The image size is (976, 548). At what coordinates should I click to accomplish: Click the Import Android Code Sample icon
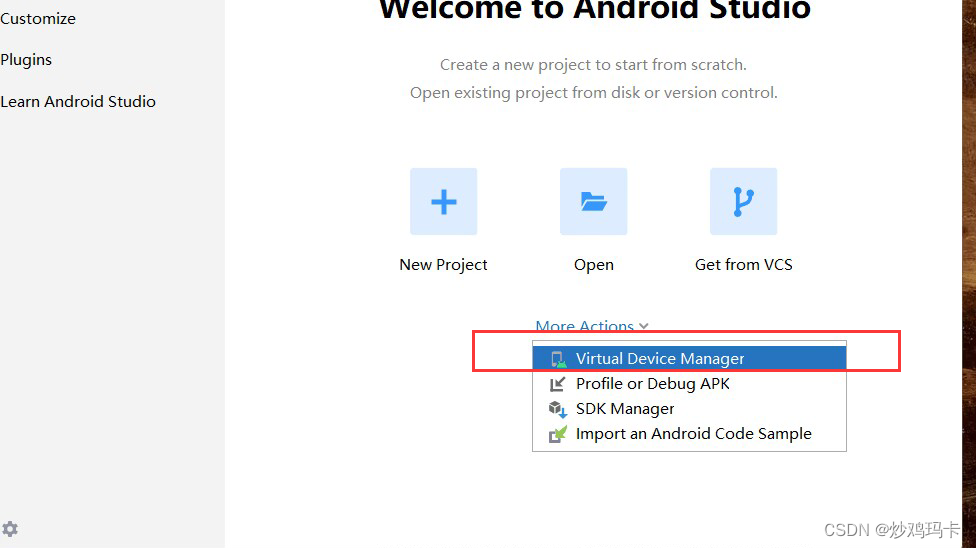[x=558, y=434]
